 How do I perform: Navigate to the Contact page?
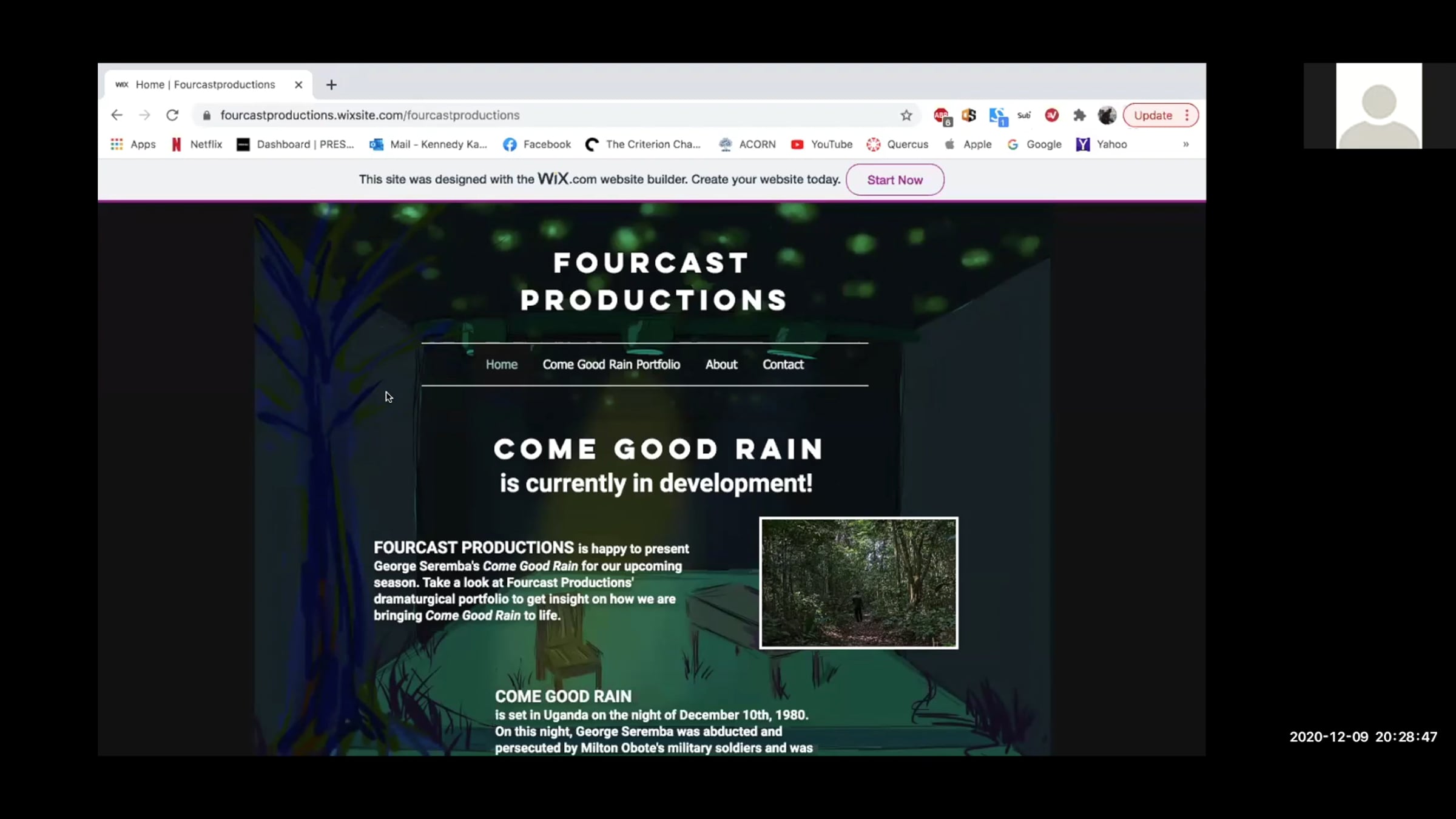(x=783, y=365)
